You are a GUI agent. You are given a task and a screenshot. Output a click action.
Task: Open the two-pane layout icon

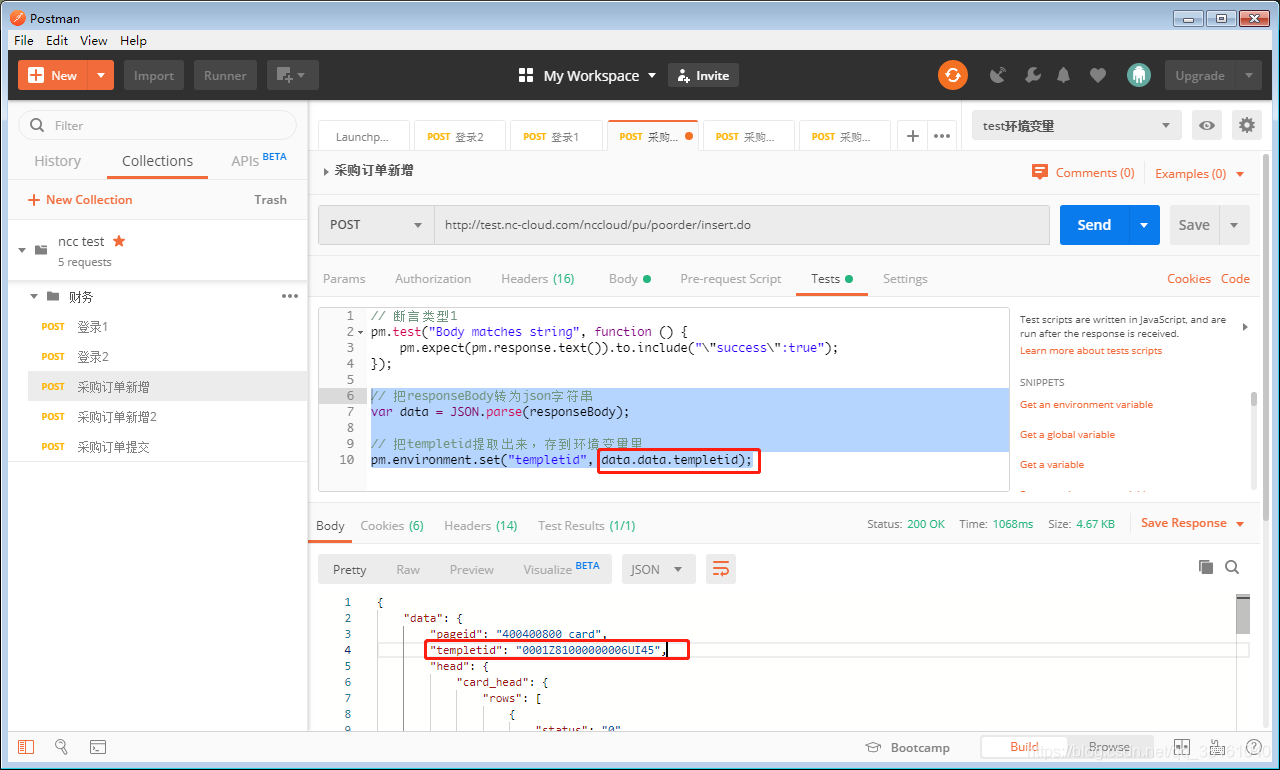pos(1181,747)
